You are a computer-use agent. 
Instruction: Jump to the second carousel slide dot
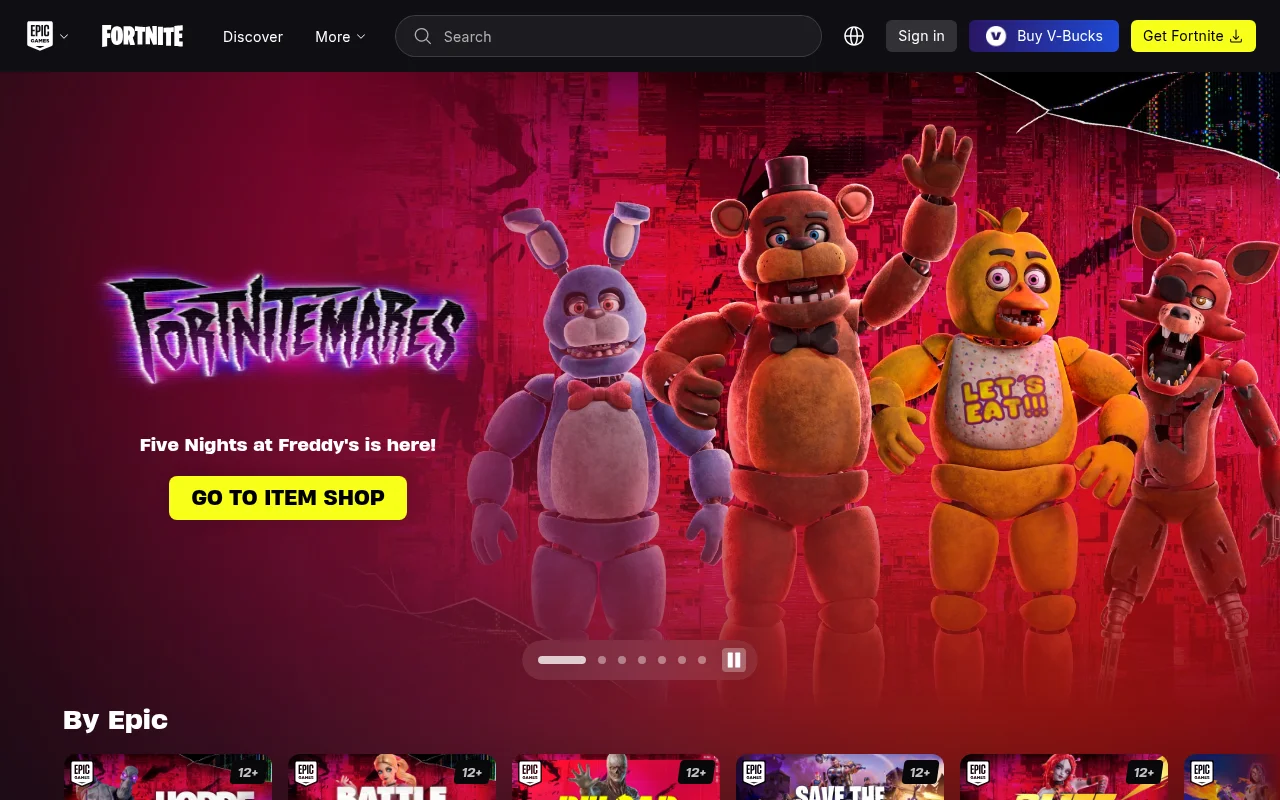click(602, 660)
